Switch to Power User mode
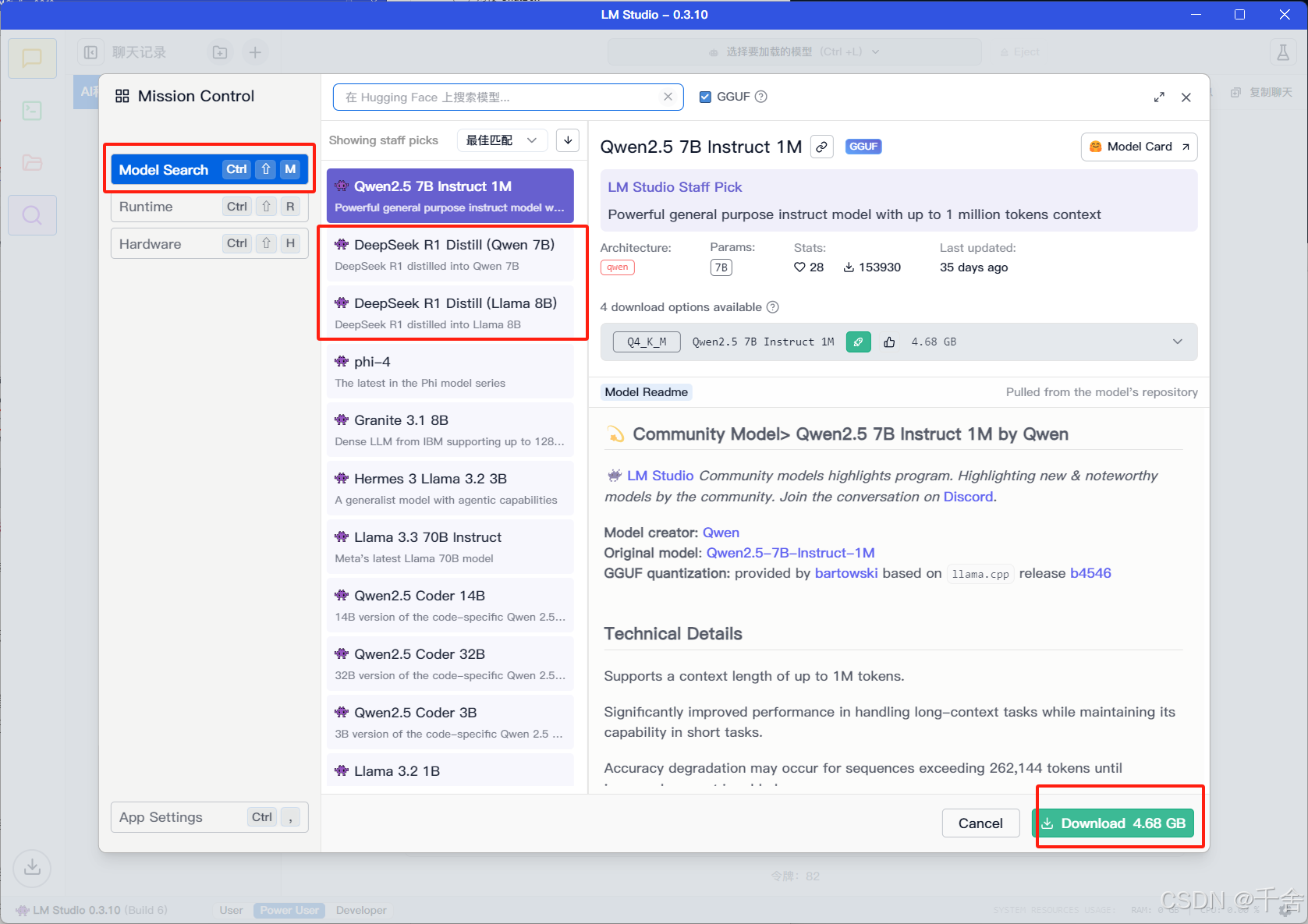1308x924 pixels. [289, 910]
